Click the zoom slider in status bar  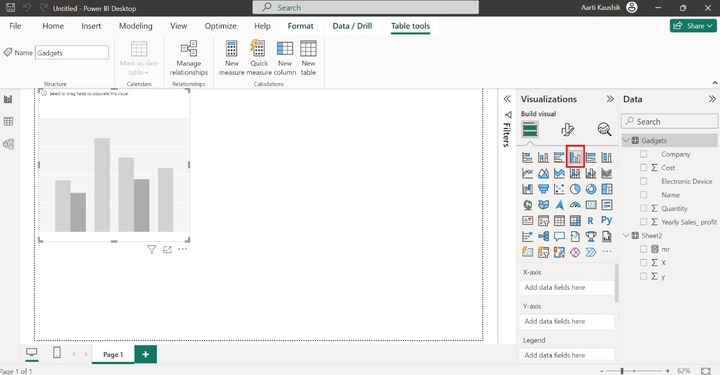click(634, 370)
